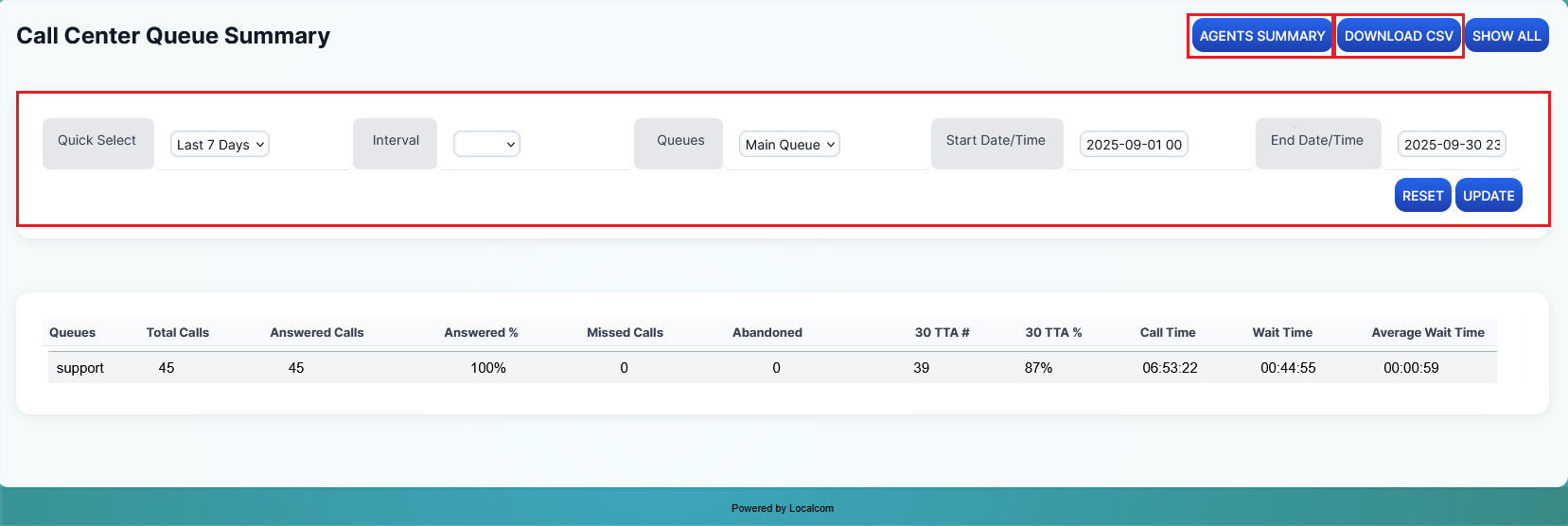Viewport: 1568px width, 526px height.
Task: Click the Download CSV button
Action: (1398, 36)
